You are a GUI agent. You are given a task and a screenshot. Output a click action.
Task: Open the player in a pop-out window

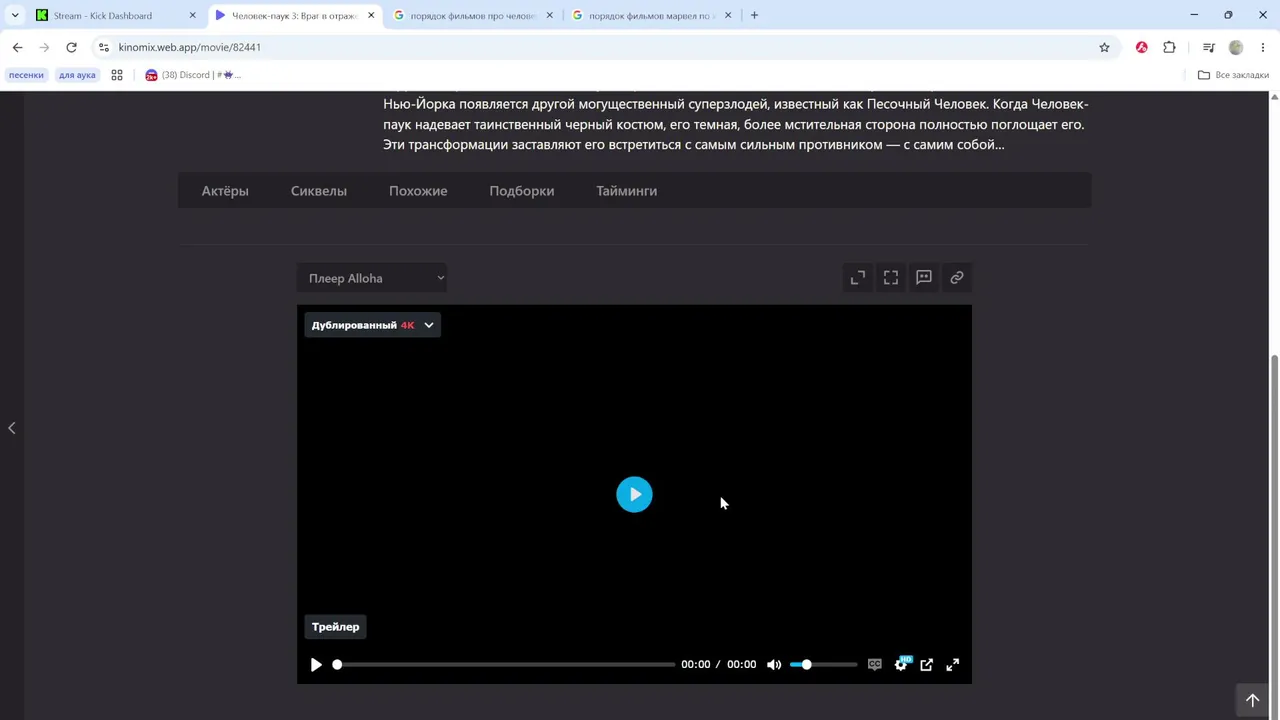click(x=927, y=665)
